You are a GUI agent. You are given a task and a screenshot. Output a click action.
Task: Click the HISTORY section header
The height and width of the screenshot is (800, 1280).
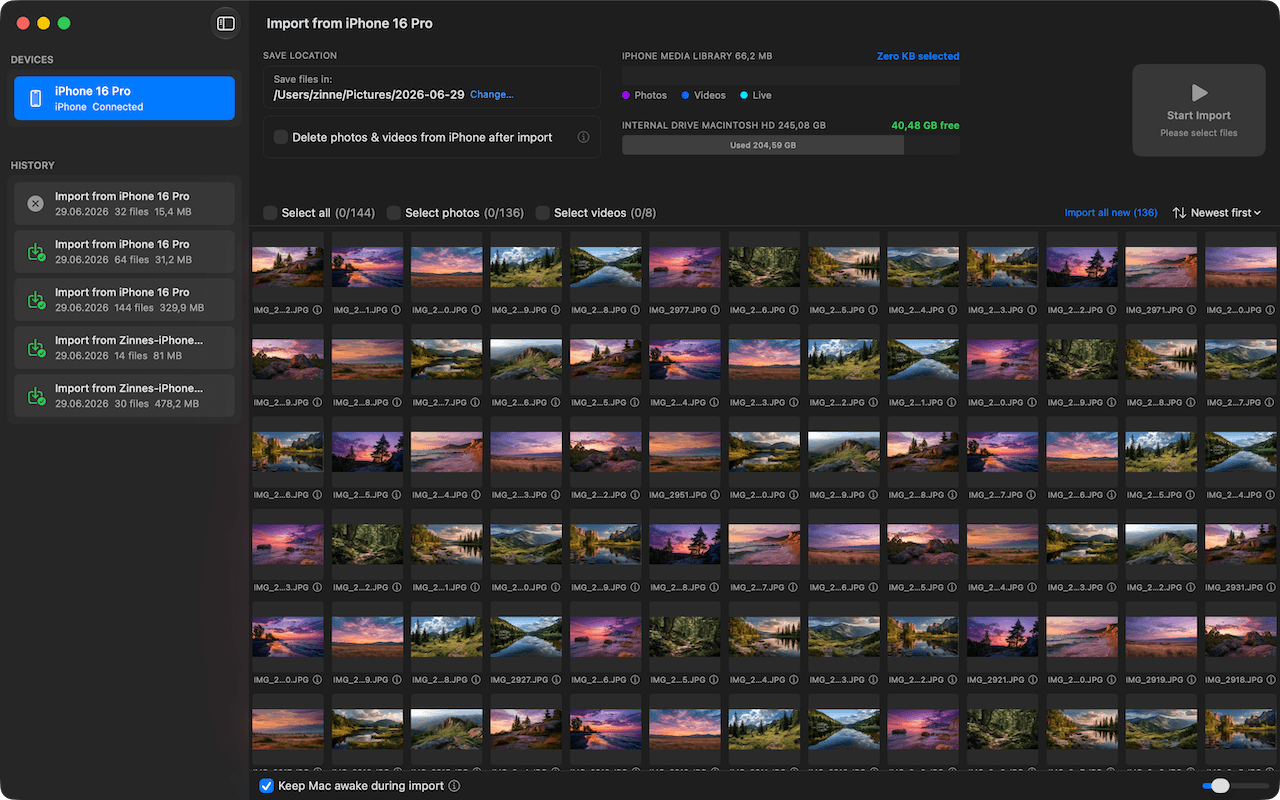[x=33, y=165]
